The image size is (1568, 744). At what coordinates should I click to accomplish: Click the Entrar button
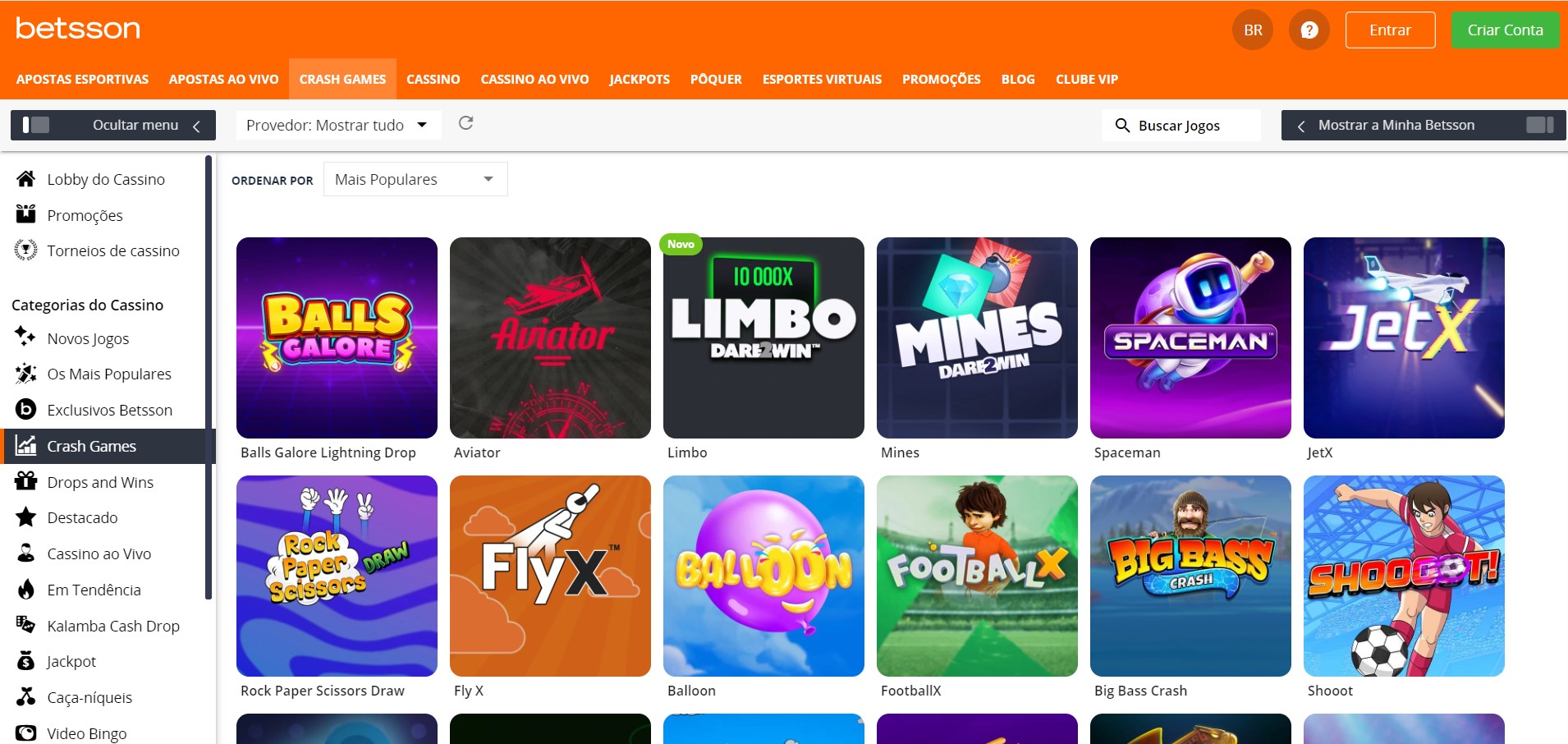tap(1390, 29)
